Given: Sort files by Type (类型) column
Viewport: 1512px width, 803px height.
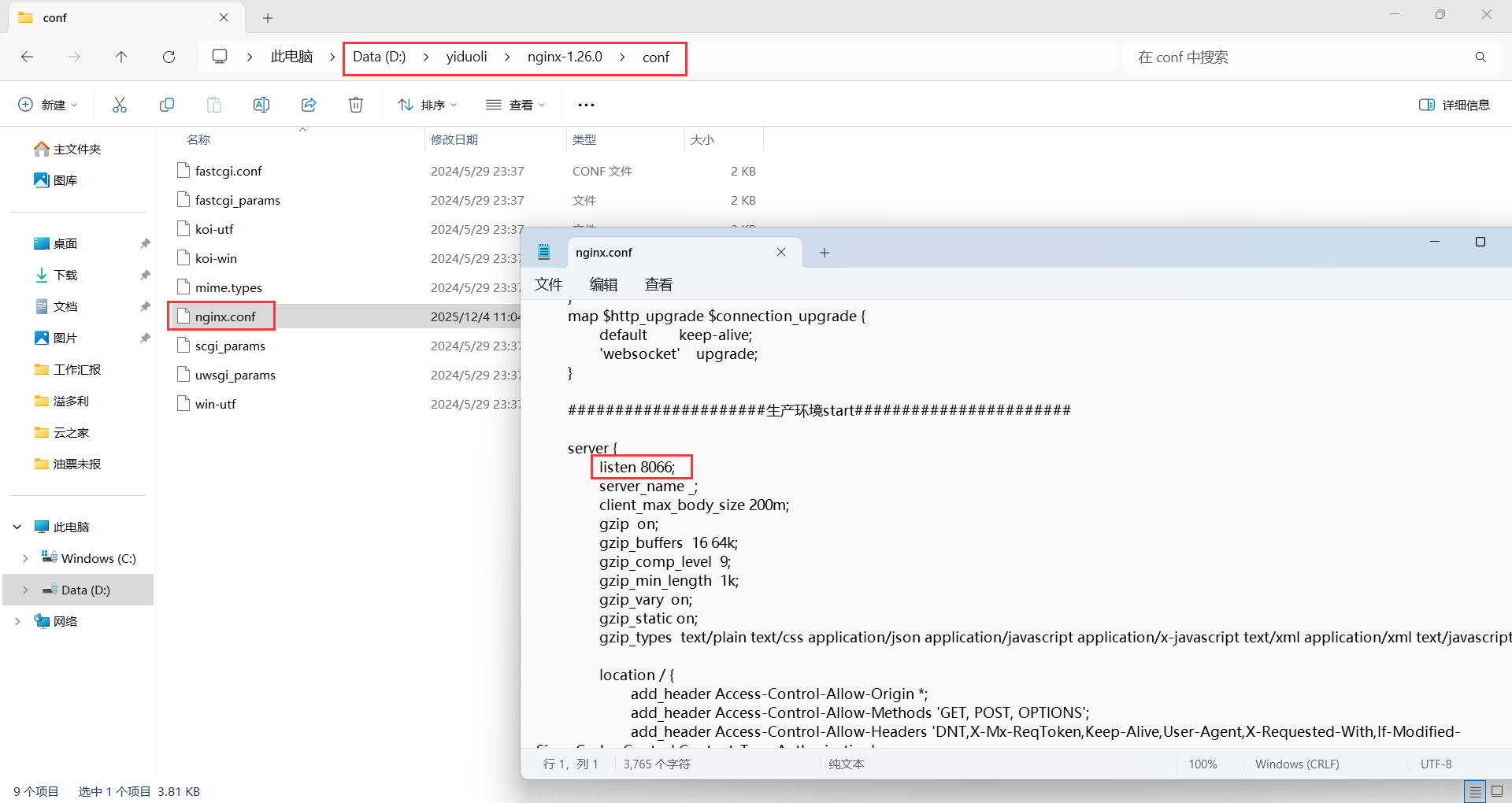Looking at the screenshot, I should tap(584, 139).
